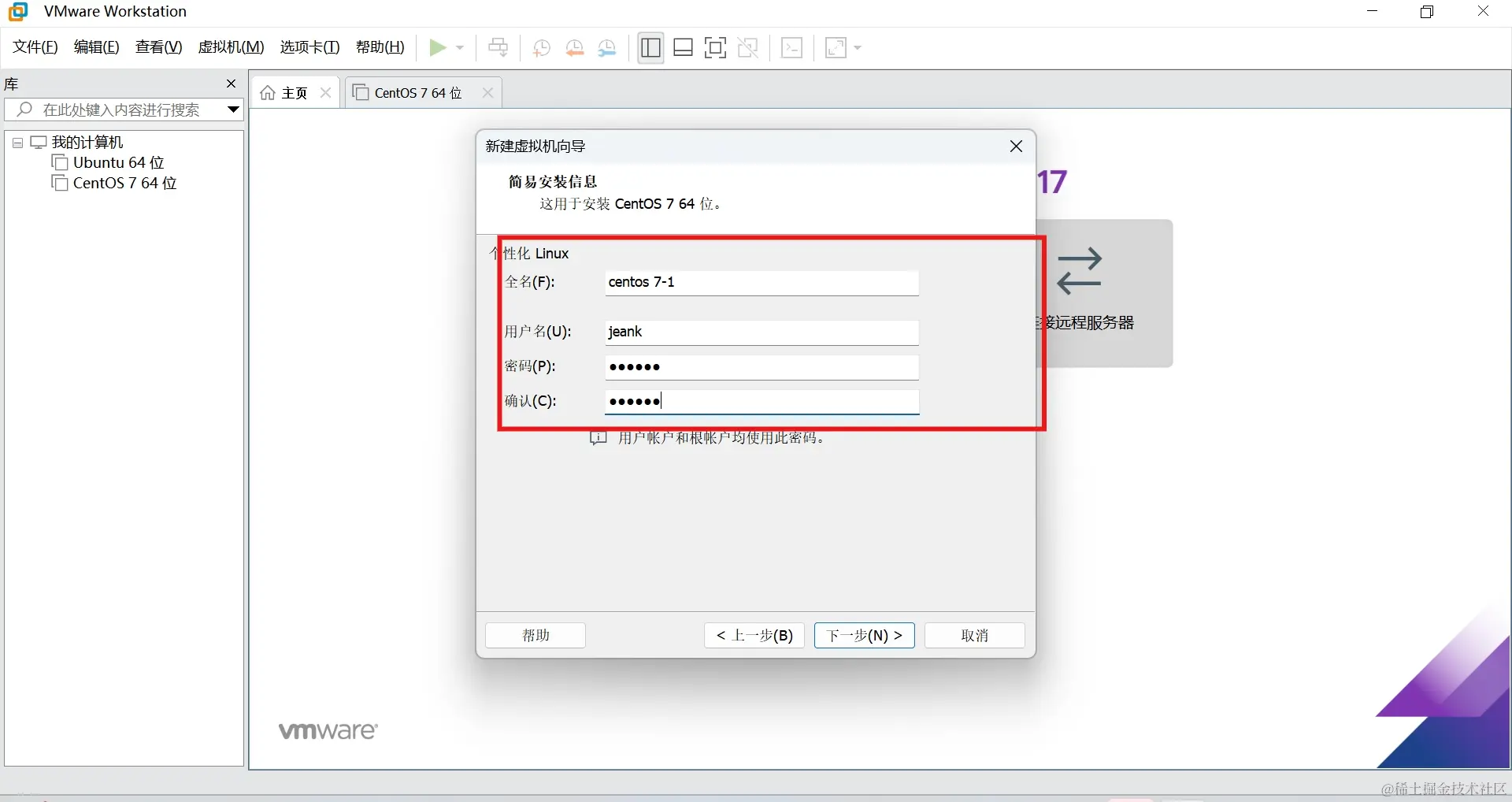1512x802 pixels.
Task: Open the snapshot manager wrench icon
Action: click(607, 48)
